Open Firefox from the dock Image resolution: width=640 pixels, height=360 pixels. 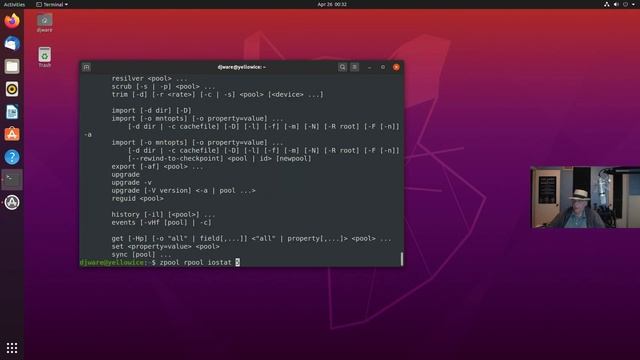(x=12, y=20)
